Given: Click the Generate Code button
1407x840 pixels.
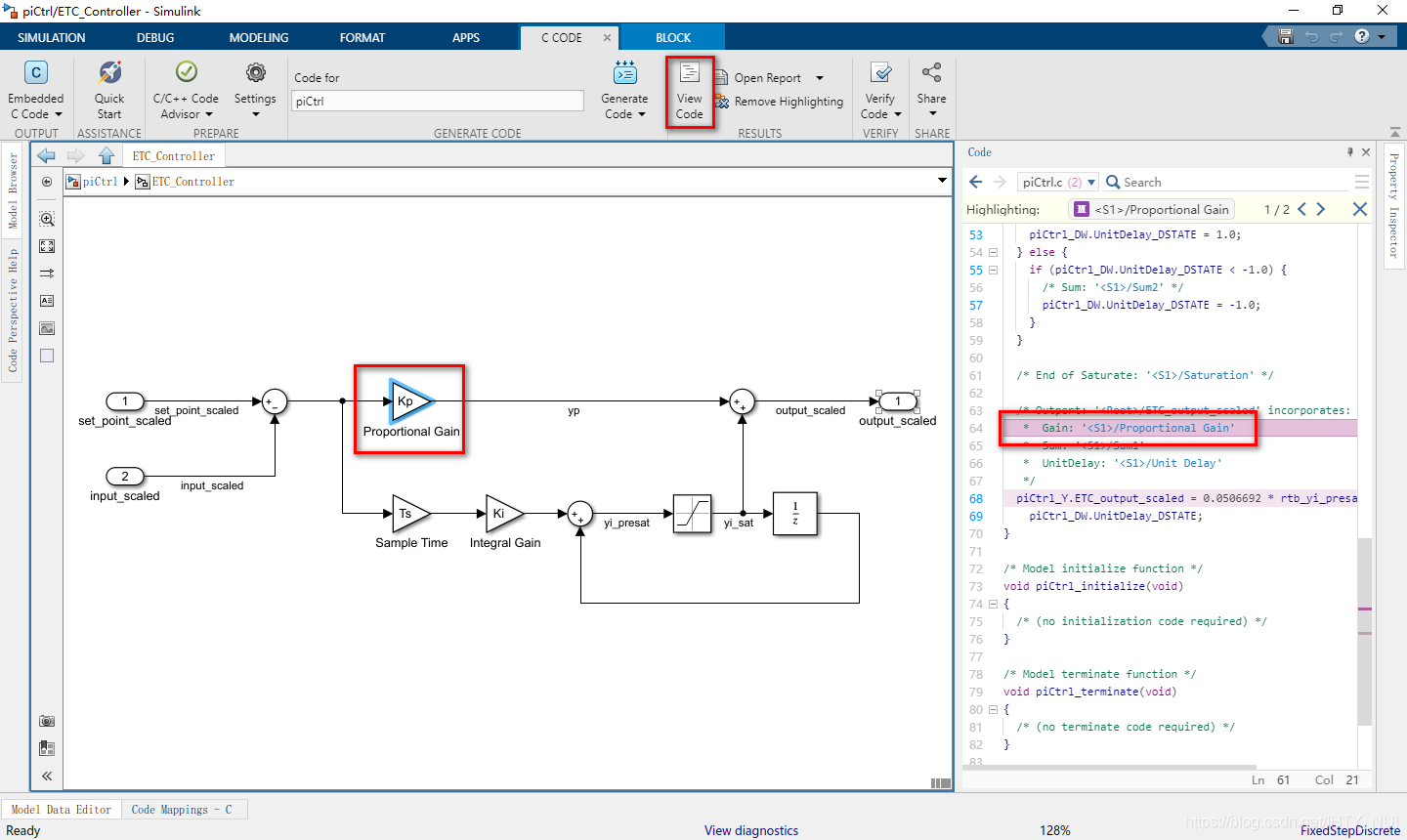Looking at the screenshot, I should 624,90.
